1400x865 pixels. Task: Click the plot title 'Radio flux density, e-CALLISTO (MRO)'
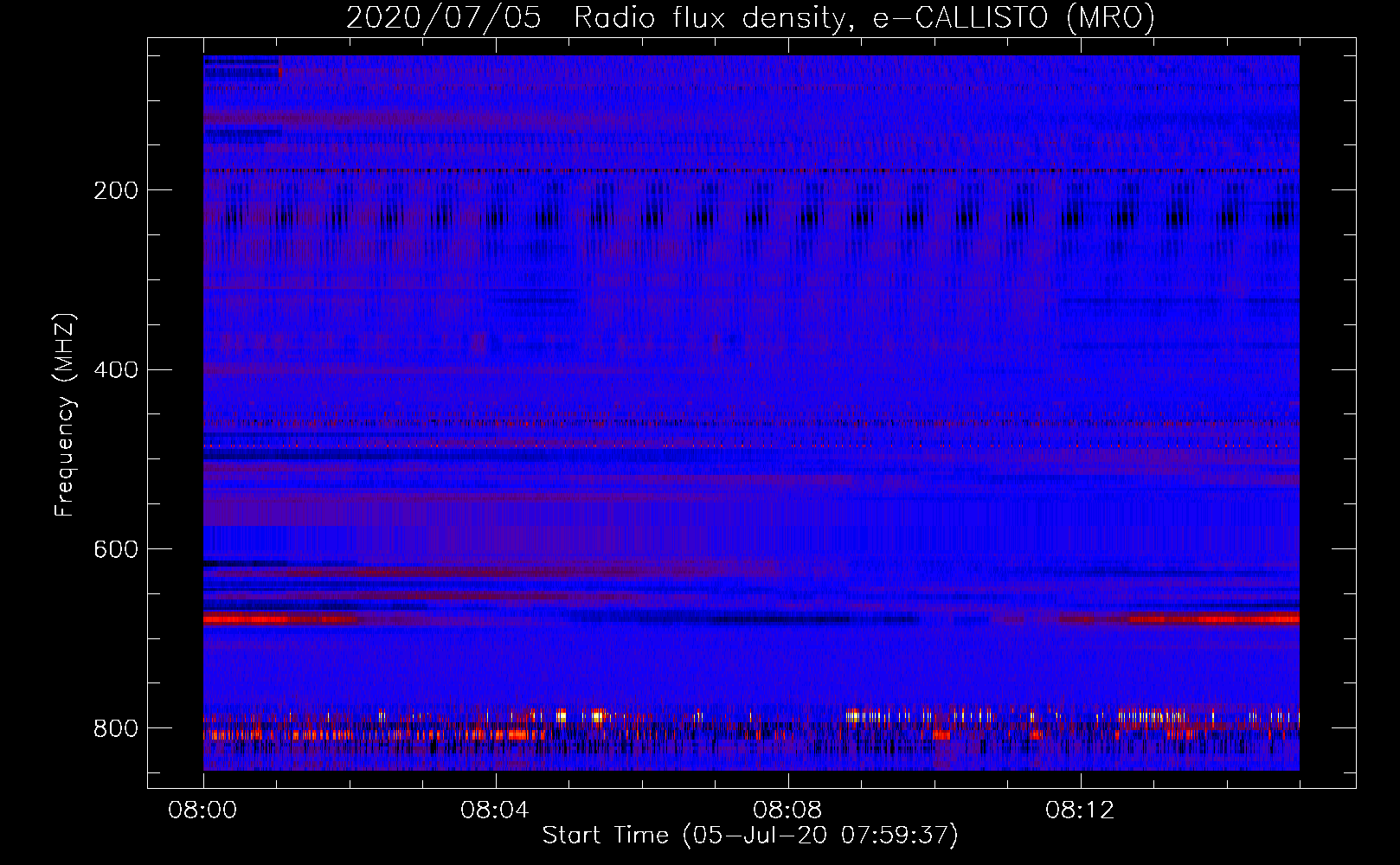click(864, 17)
